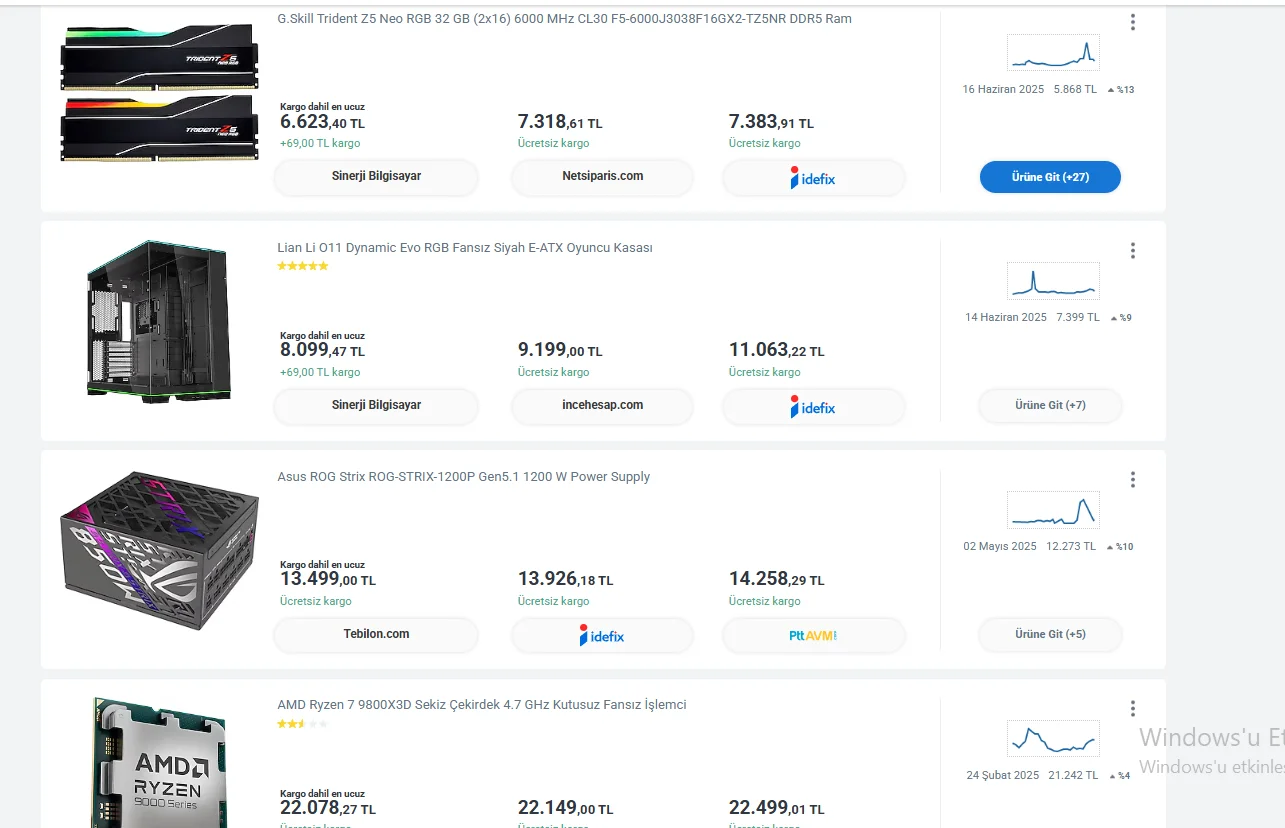1285x828 pixels.
Task: Click the Lian Li case star rating
Action: pyautogui.click(x=302, y=266)
